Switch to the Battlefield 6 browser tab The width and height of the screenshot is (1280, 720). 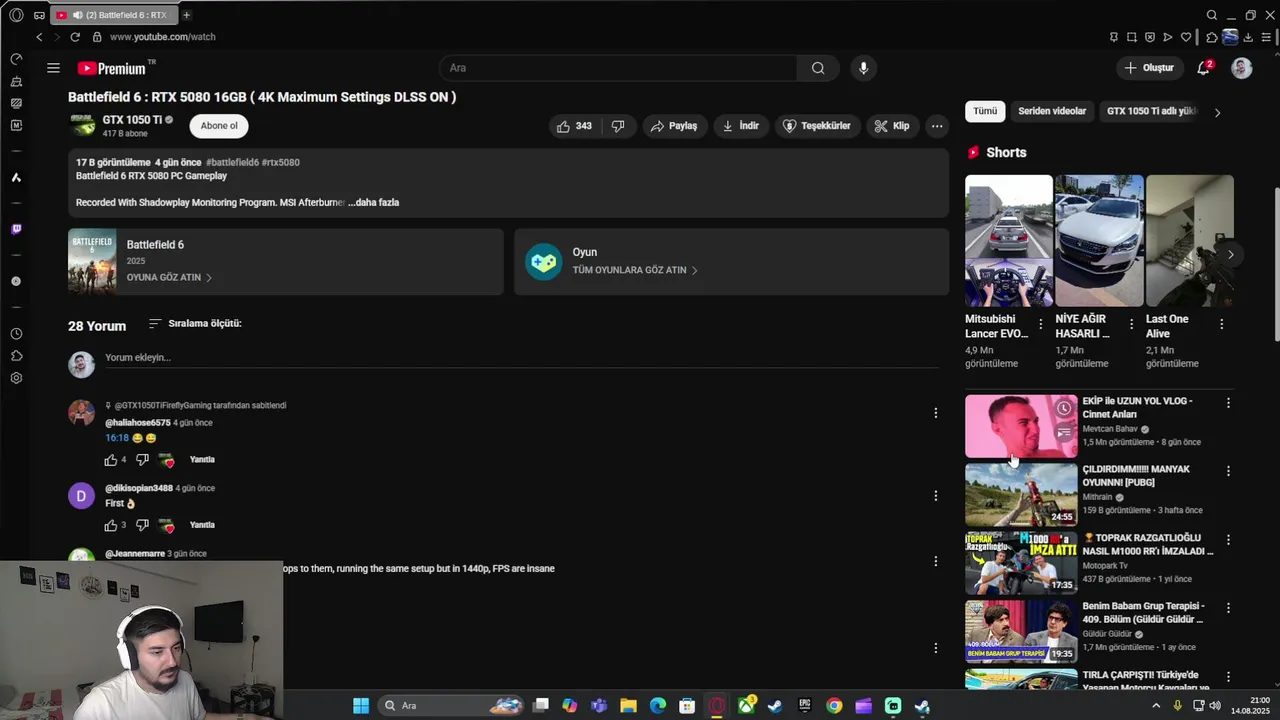point(112,15)
